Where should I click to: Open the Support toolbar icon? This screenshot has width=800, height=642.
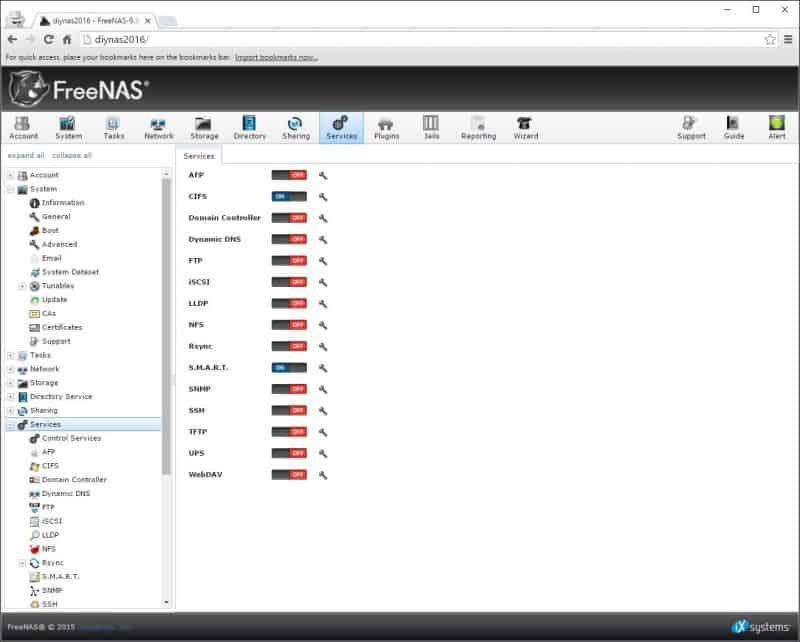click(691, 128)
